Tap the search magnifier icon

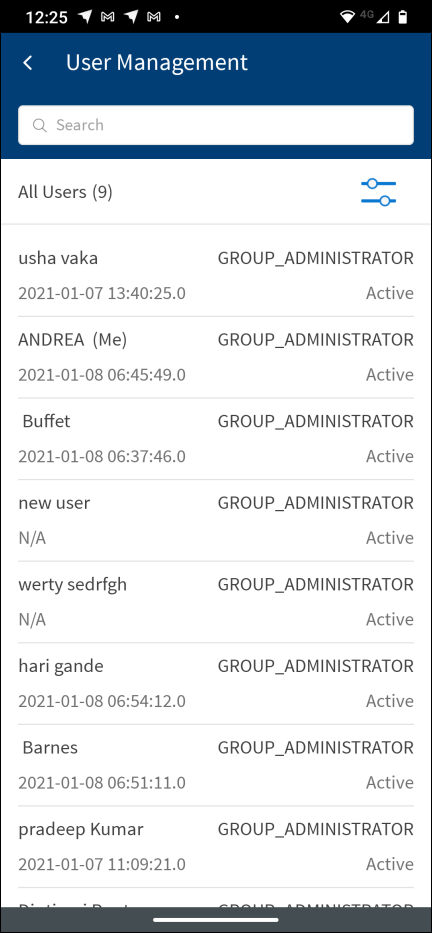40,125
